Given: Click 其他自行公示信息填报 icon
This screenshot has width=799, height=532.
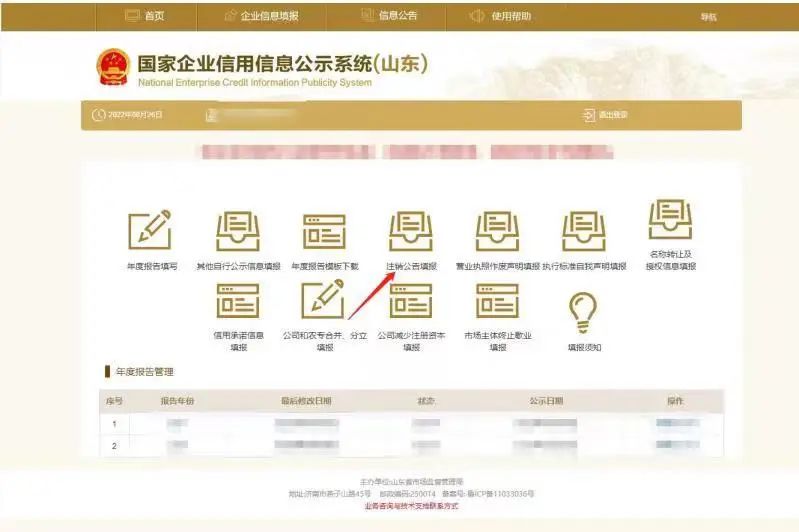Looking at the screenshot, I should [x=237, y=231].
